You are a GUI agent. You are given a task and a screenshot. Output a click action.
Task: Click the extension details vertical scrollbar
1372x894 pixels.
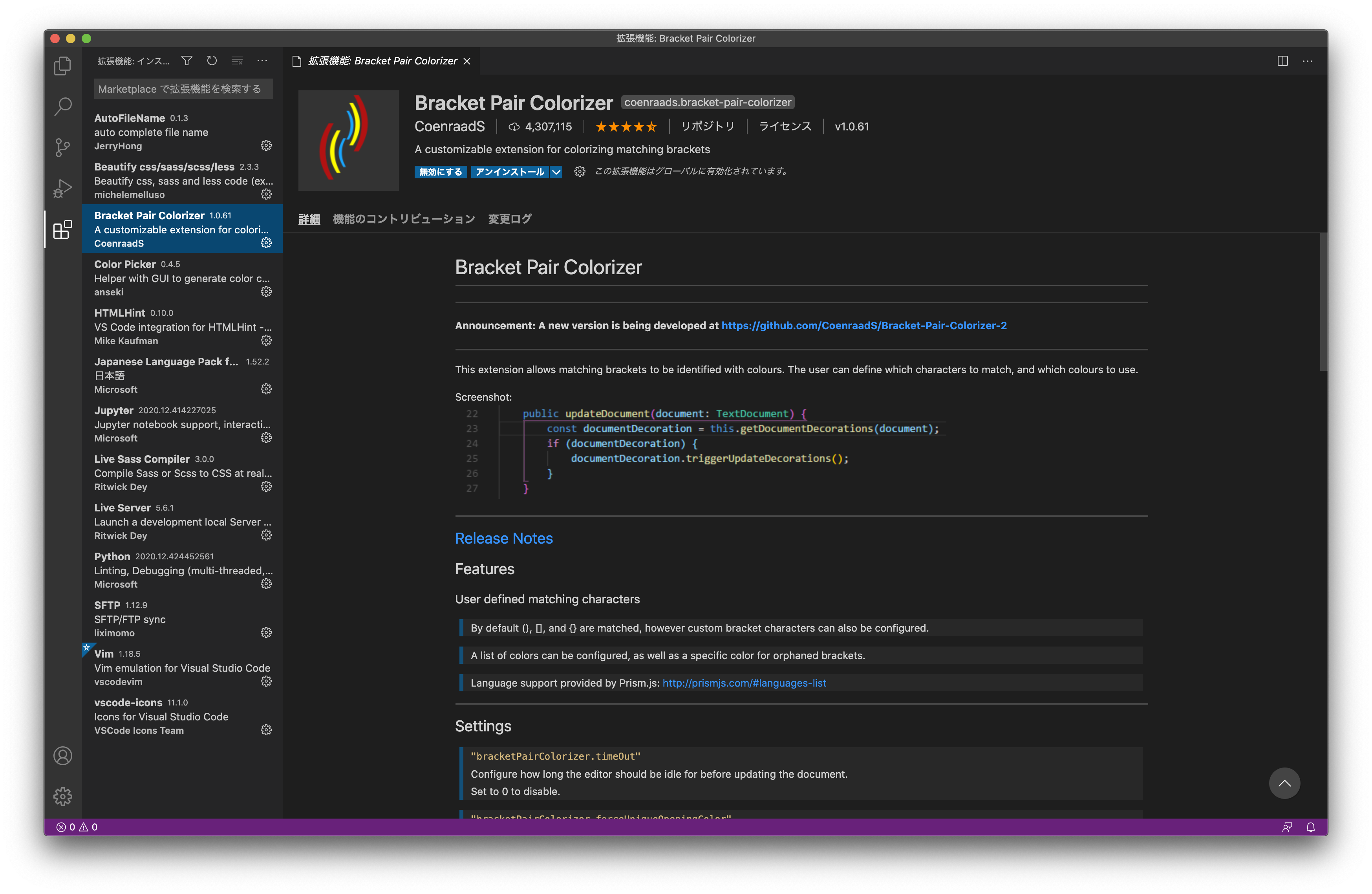coord(1324,302)
